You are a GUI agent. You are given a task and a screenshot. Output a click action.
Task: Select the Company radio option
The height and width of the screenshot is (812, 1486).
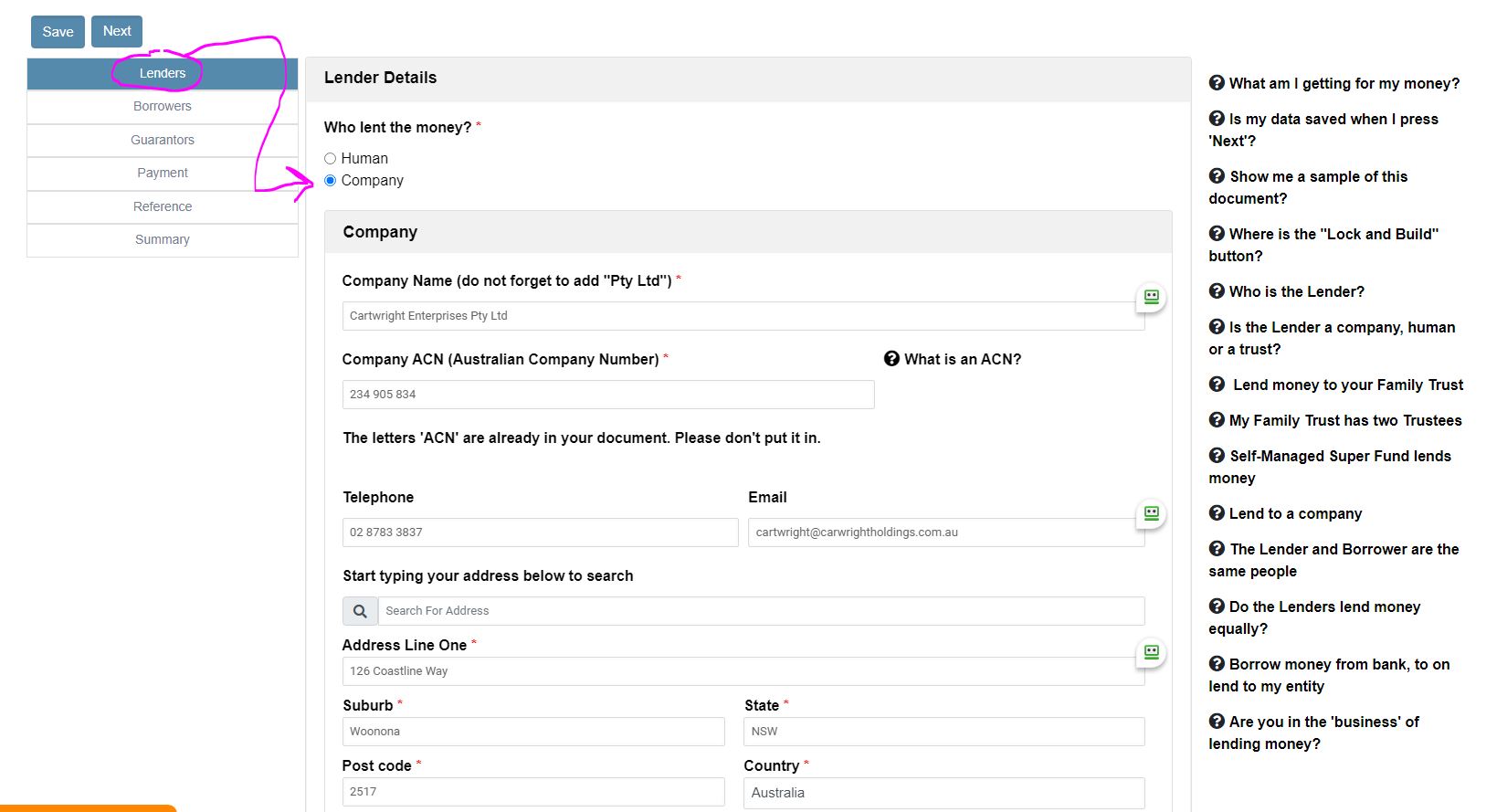coord(331,181)
